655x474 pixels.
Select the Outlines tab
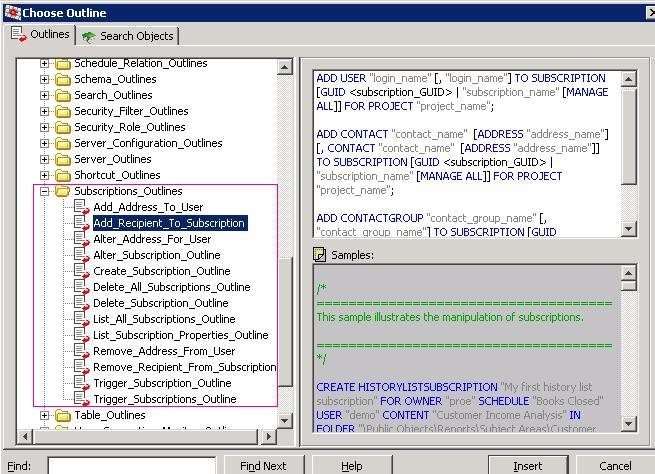(41, 35)
